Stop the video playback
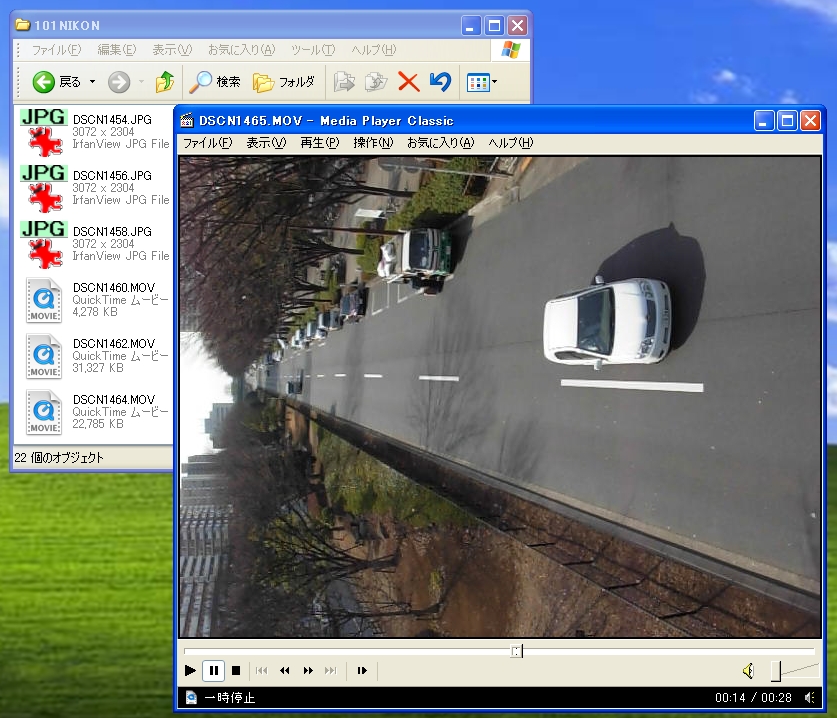The width and height of the screenshot is (837, 718). pyautogui.click(x=236, y=670)
